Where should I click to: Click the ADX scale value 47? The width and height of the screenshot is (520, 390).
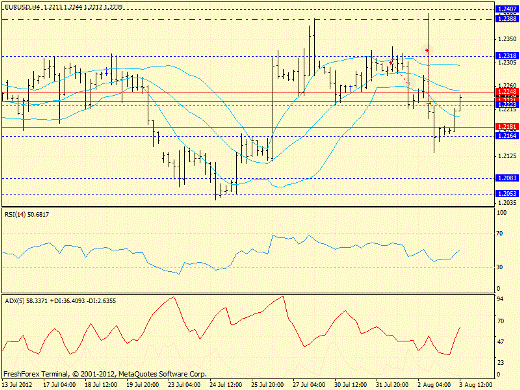tap(500, 342)
